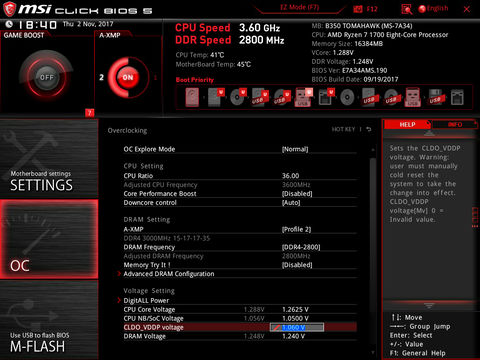This screenshot has width=480, height=360.
Task: Expand DigitALL Power submenu
Action: click(237, 301)
